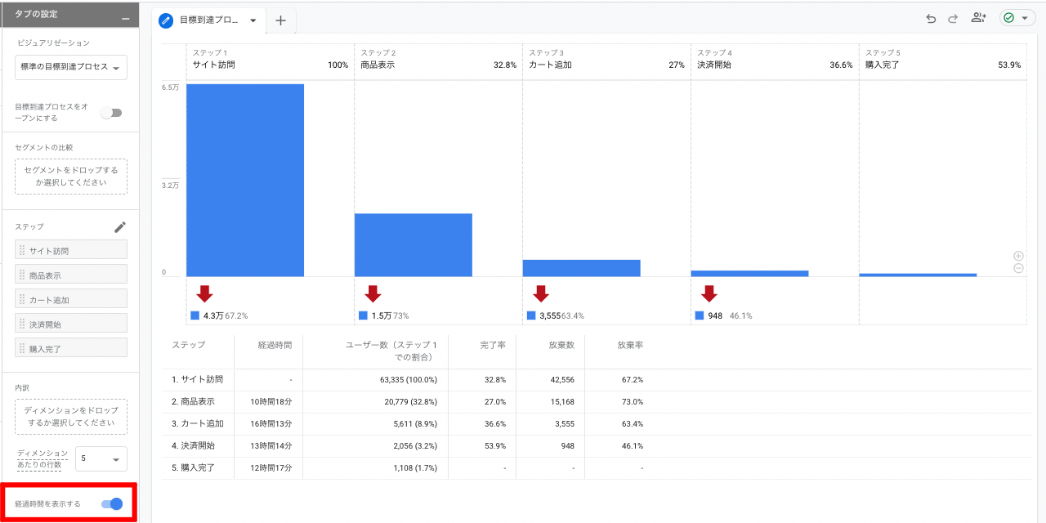Image resolution: width=1046 pixels, height=523 pixels.
Task: Click the 16時間13分 elapsed time cell
Action: pyautogui.click(x=271, y=424)
